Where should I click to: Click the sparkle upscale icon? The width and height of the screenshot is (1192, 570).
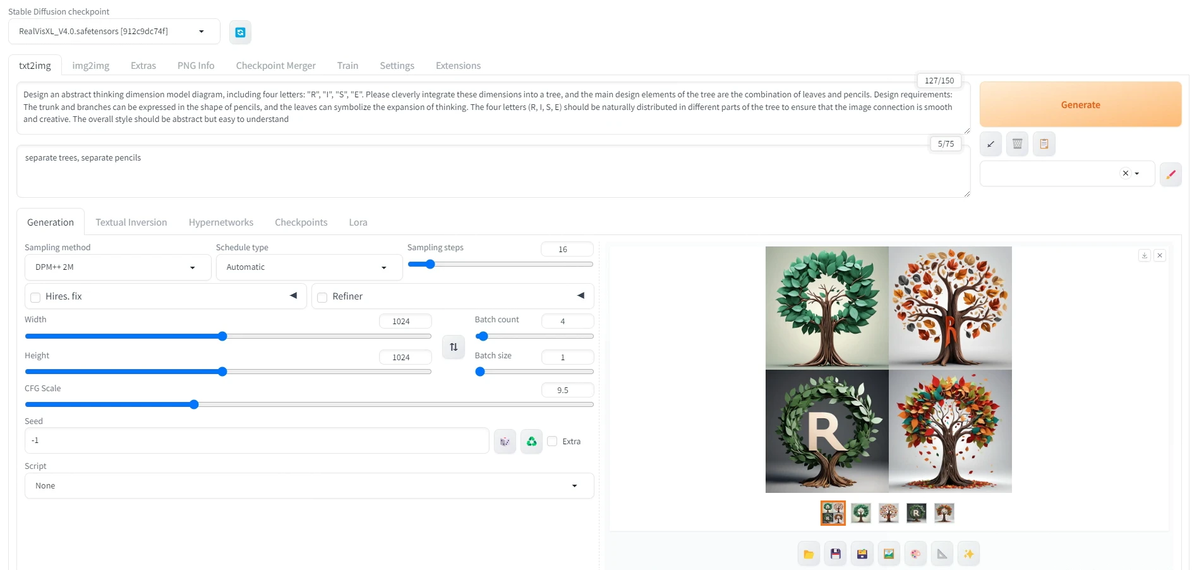pyautogui.click(x=968, y=554)
